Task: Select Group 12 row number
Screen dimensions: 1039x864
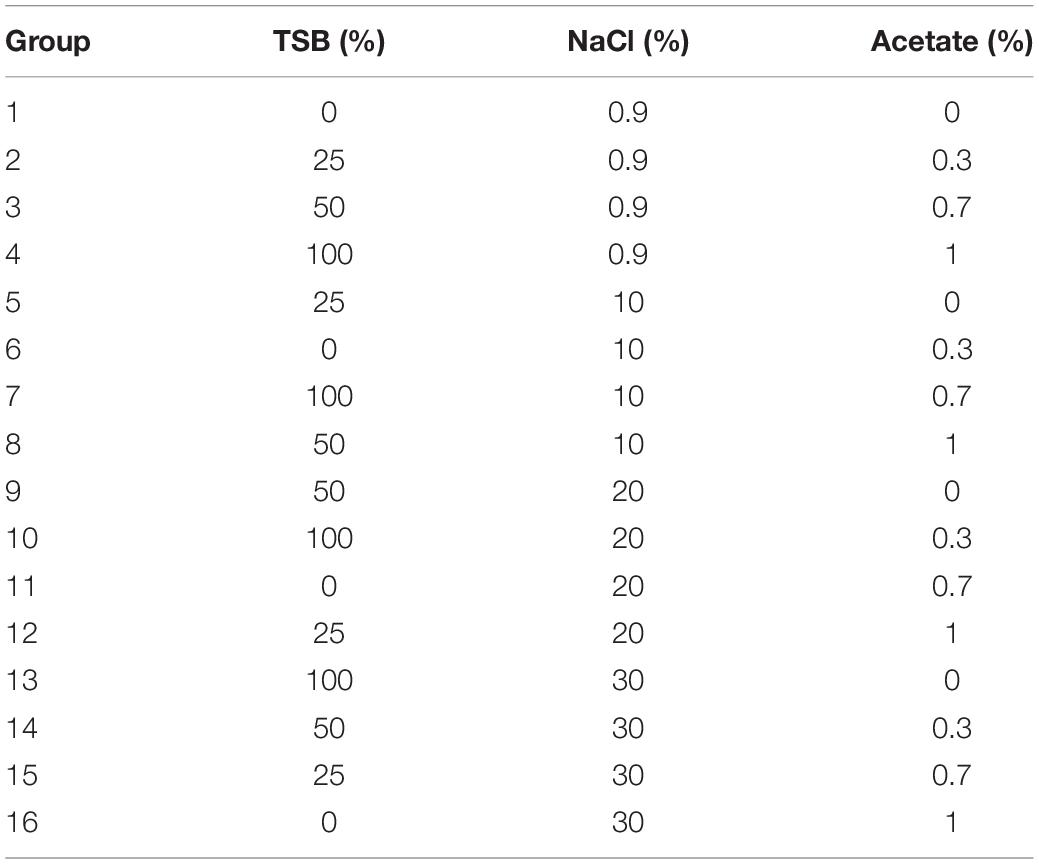Action: 22,633
